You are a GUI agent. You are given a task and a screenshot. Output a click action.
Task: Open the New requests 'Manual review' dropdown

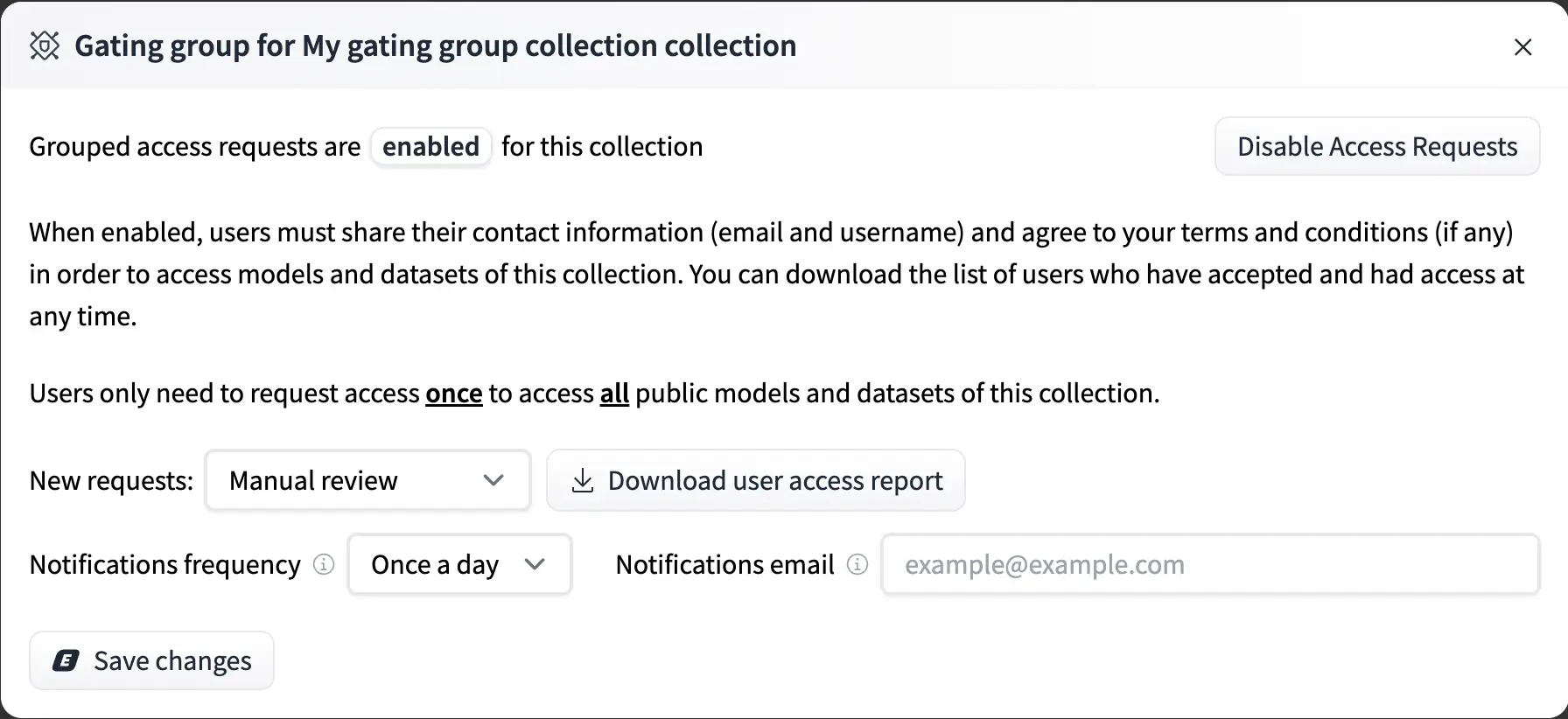tap(367, 480)
